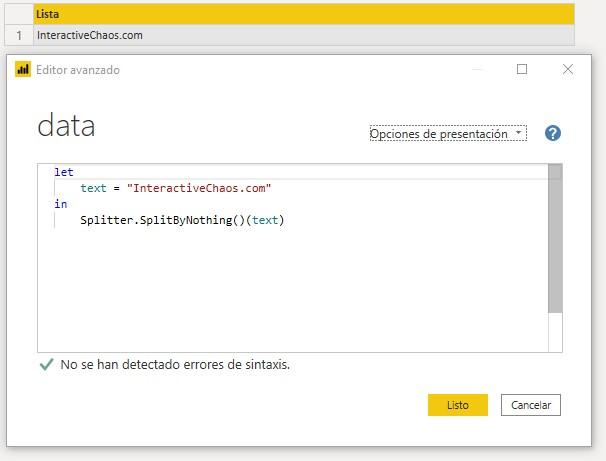Select the Lista column header
606x461 pixels.
pos(303,15)
